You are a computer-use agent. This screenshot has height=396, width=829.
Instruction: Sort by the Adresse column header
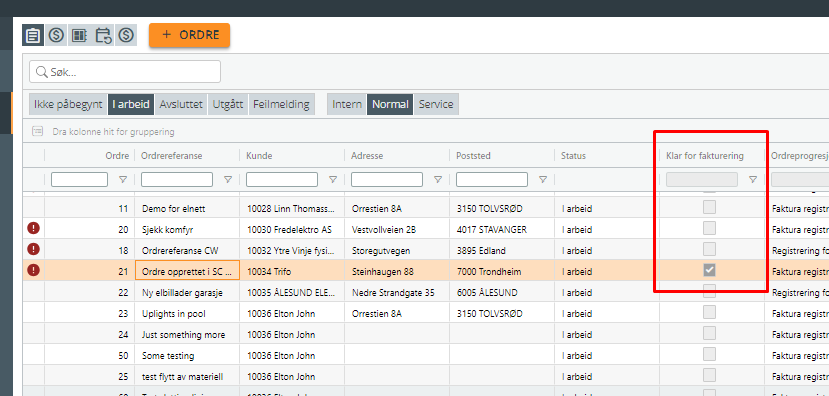coord(367,156)
